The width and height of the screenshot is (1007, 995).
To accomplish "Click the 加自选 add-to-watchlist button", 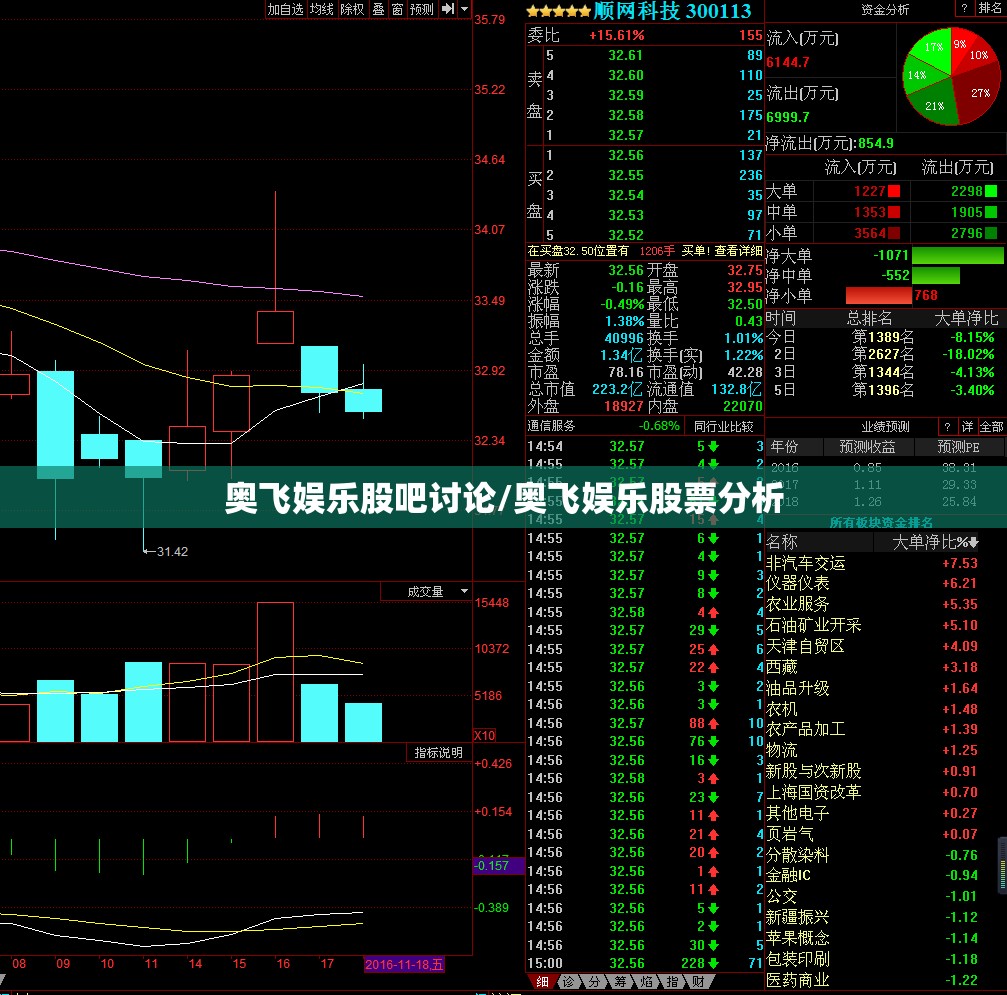I will pyautogui.click(x=285, y=9).
